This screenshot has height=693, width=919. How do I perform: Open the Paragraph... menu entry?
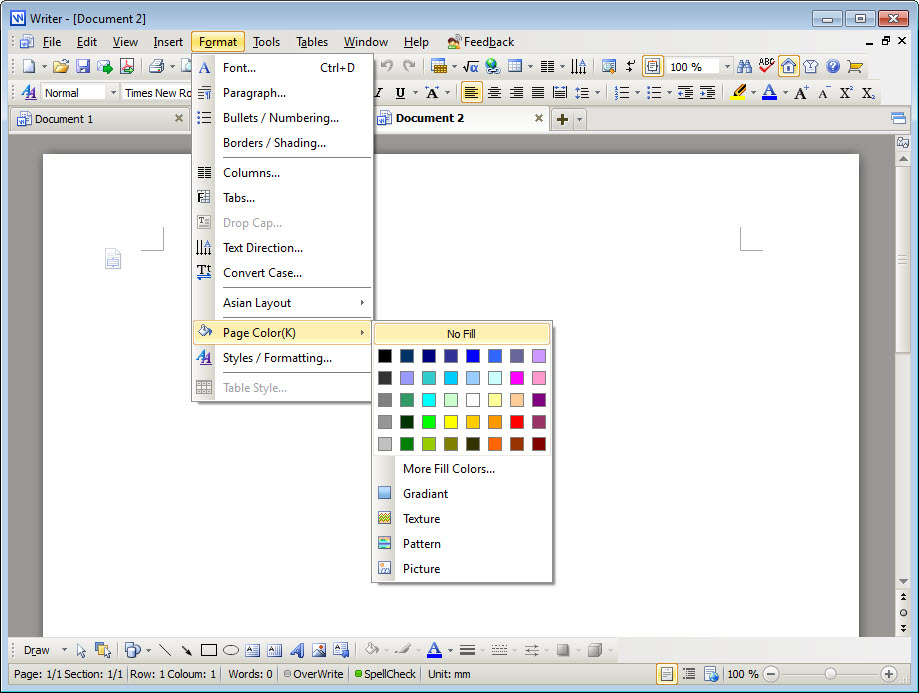point(254,93)
